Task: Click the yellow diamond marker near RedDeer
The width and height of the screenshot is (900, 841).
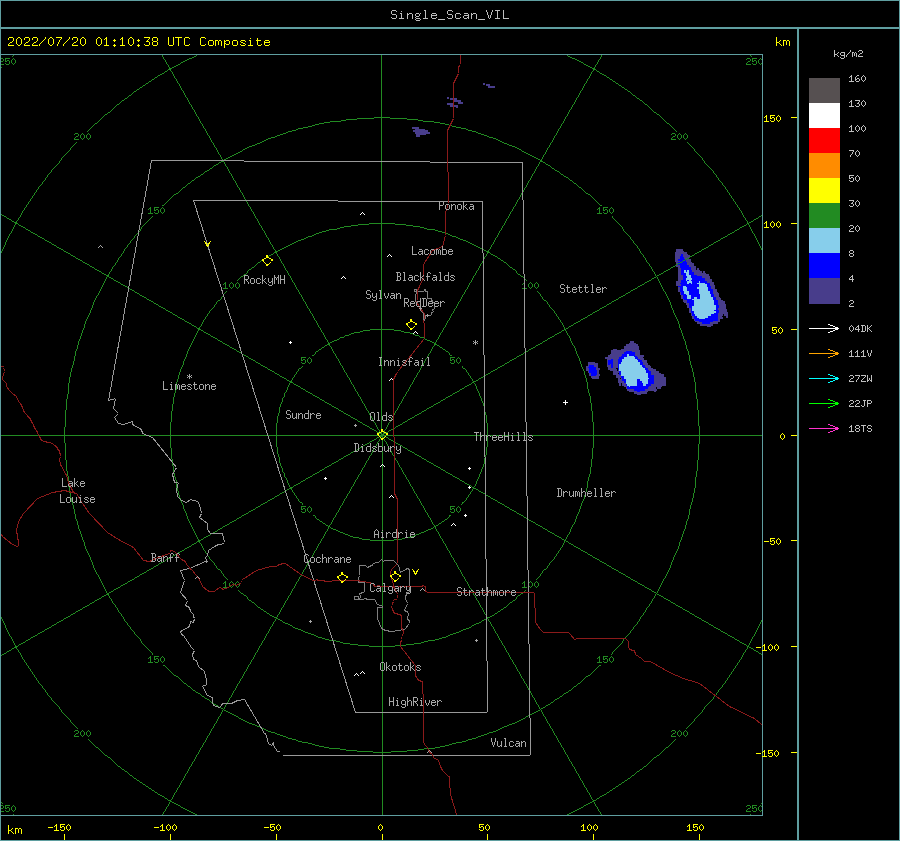Action: pyautogui.click(x=411, y=324)
